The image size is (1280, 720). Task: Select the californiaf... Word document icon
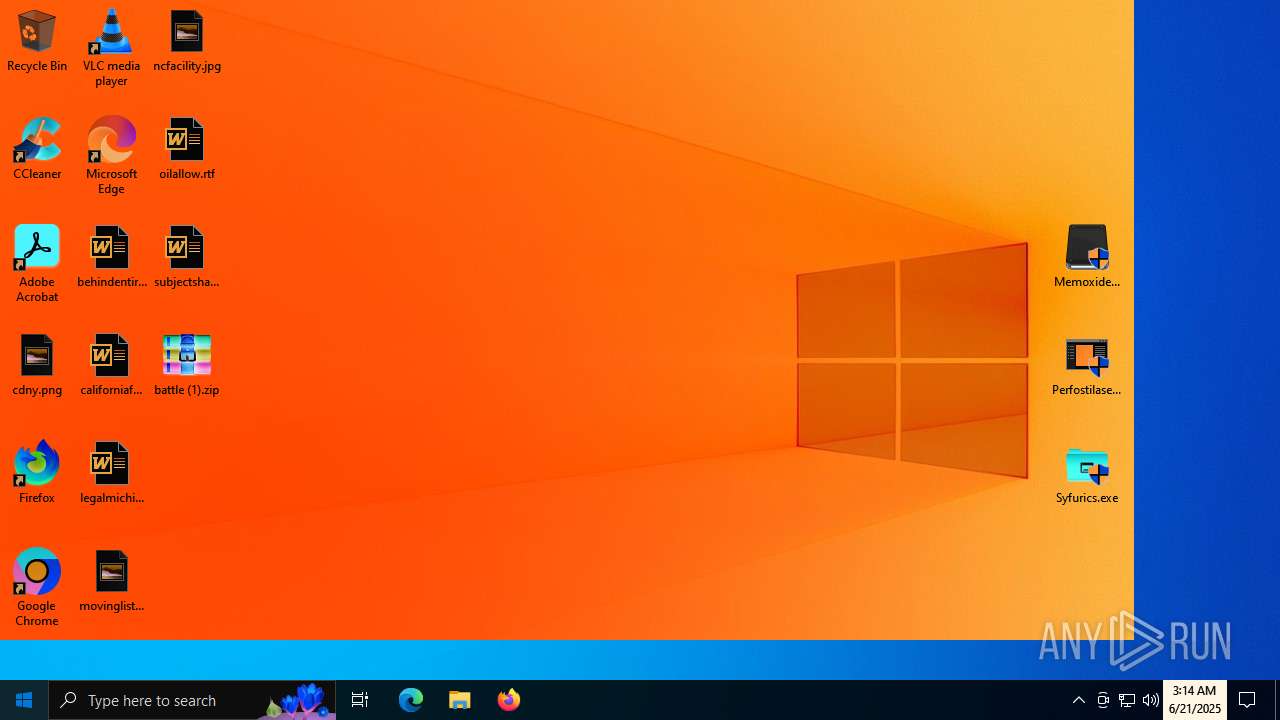(111, 366)
